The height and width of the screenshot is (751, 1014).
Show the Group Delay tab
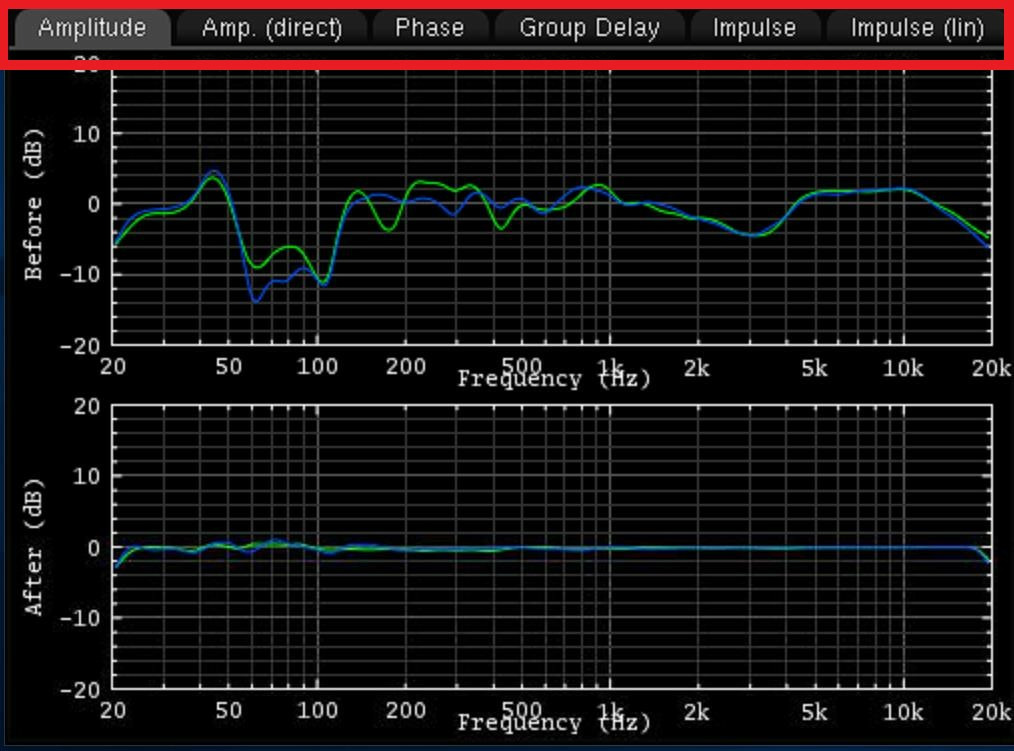[x=589, y=28]
